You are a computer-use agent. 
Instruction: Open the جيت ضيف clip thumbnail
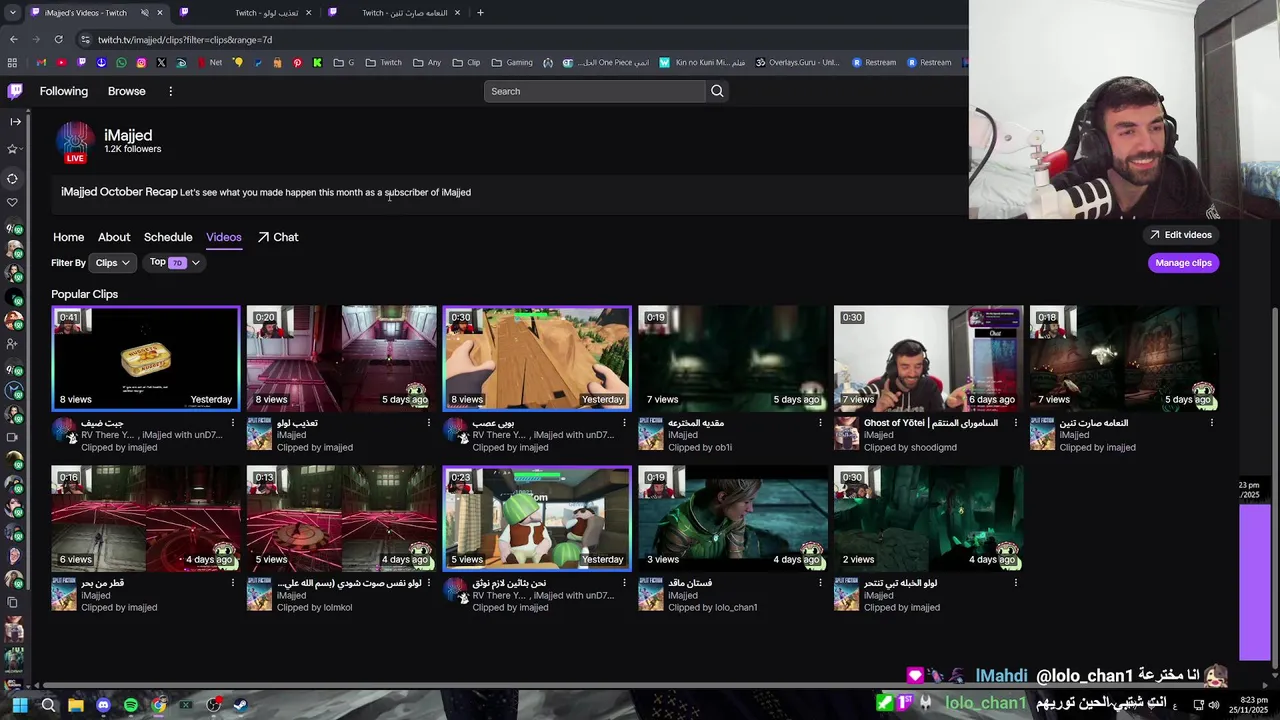(x=146, y=358)
